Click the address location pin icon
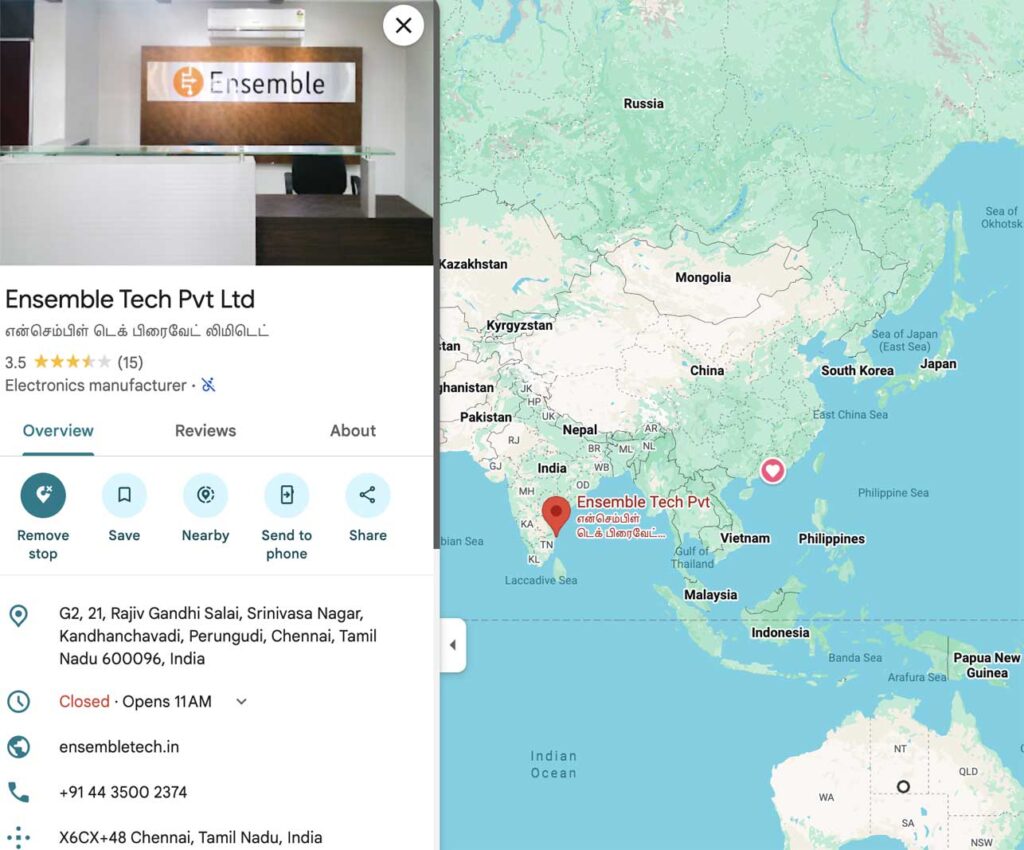This screenshot has width=1024, height=850. pyautogui.click(x=19, y=616)
